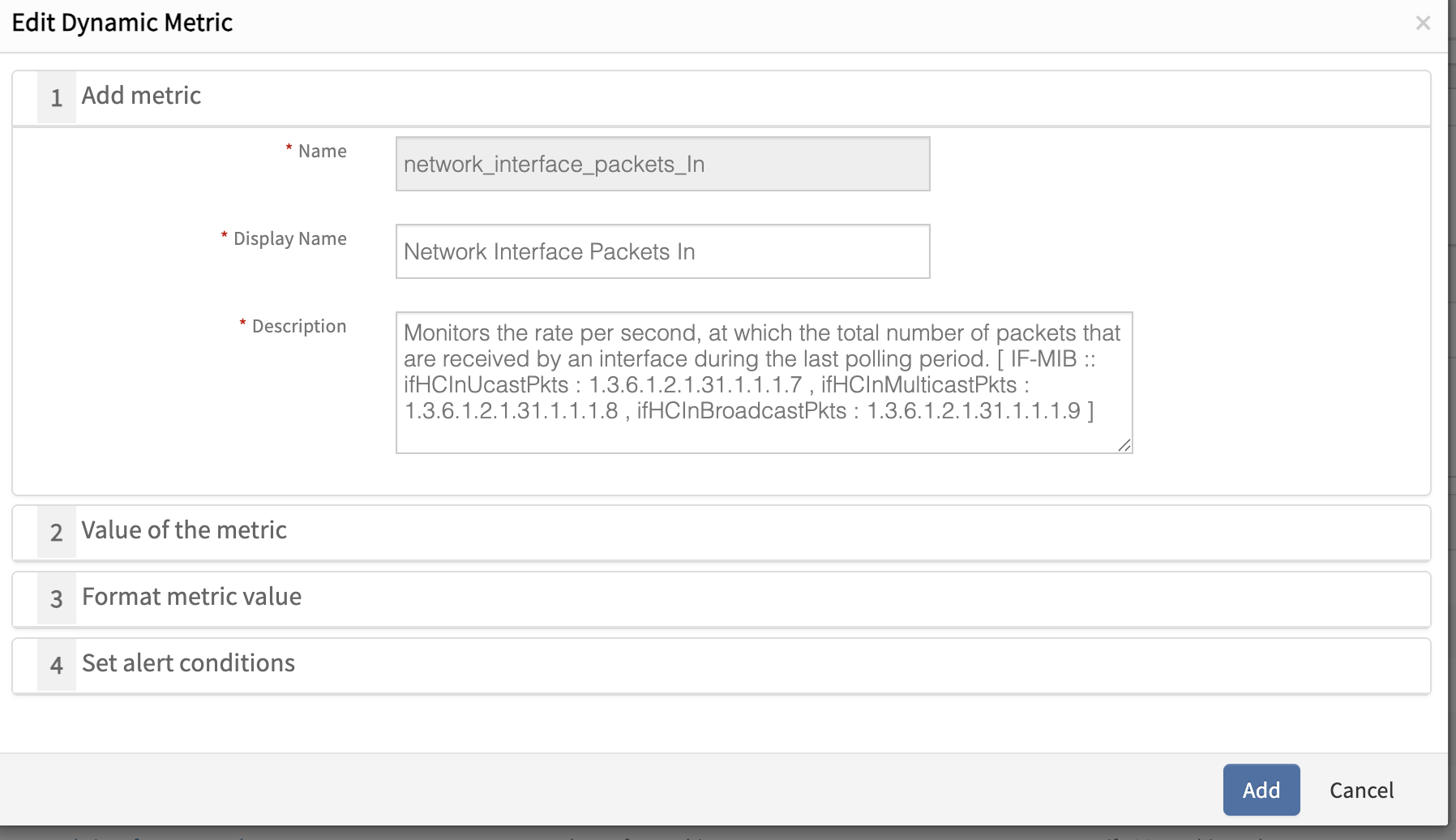Close the Edit Dynamic Metric dialog

(1423, 24)
